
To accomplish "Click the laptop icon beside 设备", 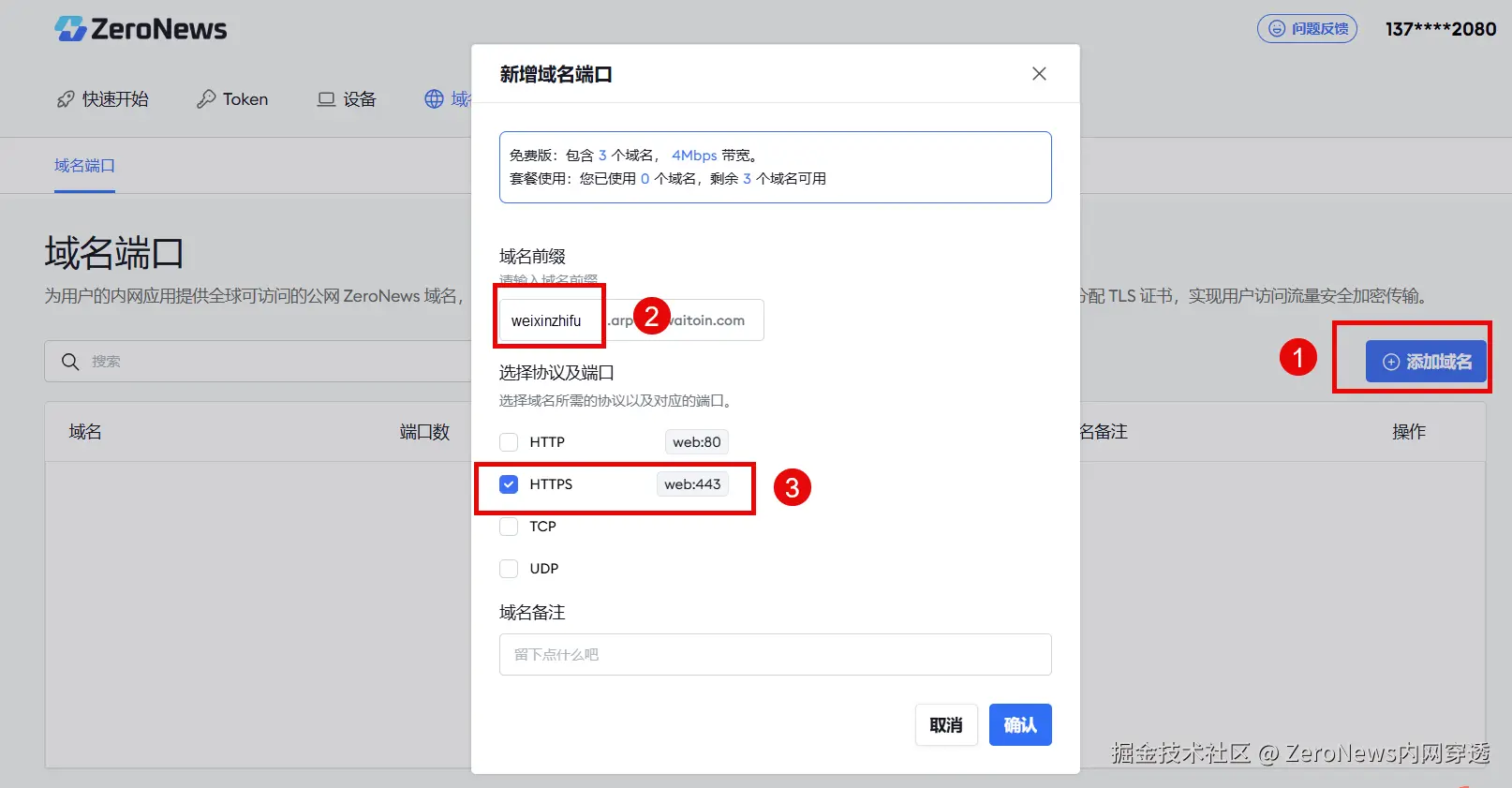I will pyautogui.click(x=326, y=99).
